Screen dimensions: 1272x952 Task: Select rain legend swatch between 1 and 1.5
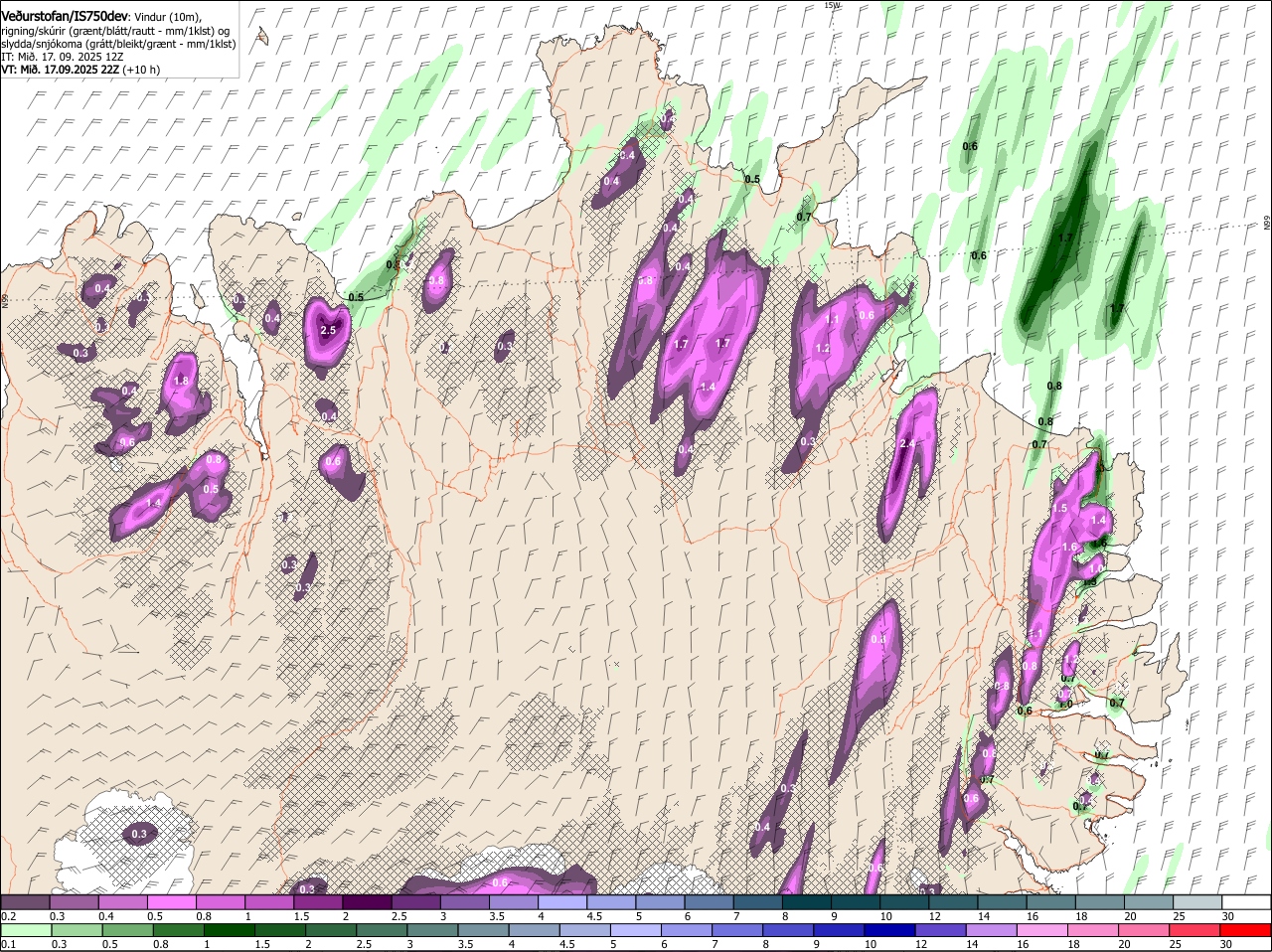[x=231, y=930]
